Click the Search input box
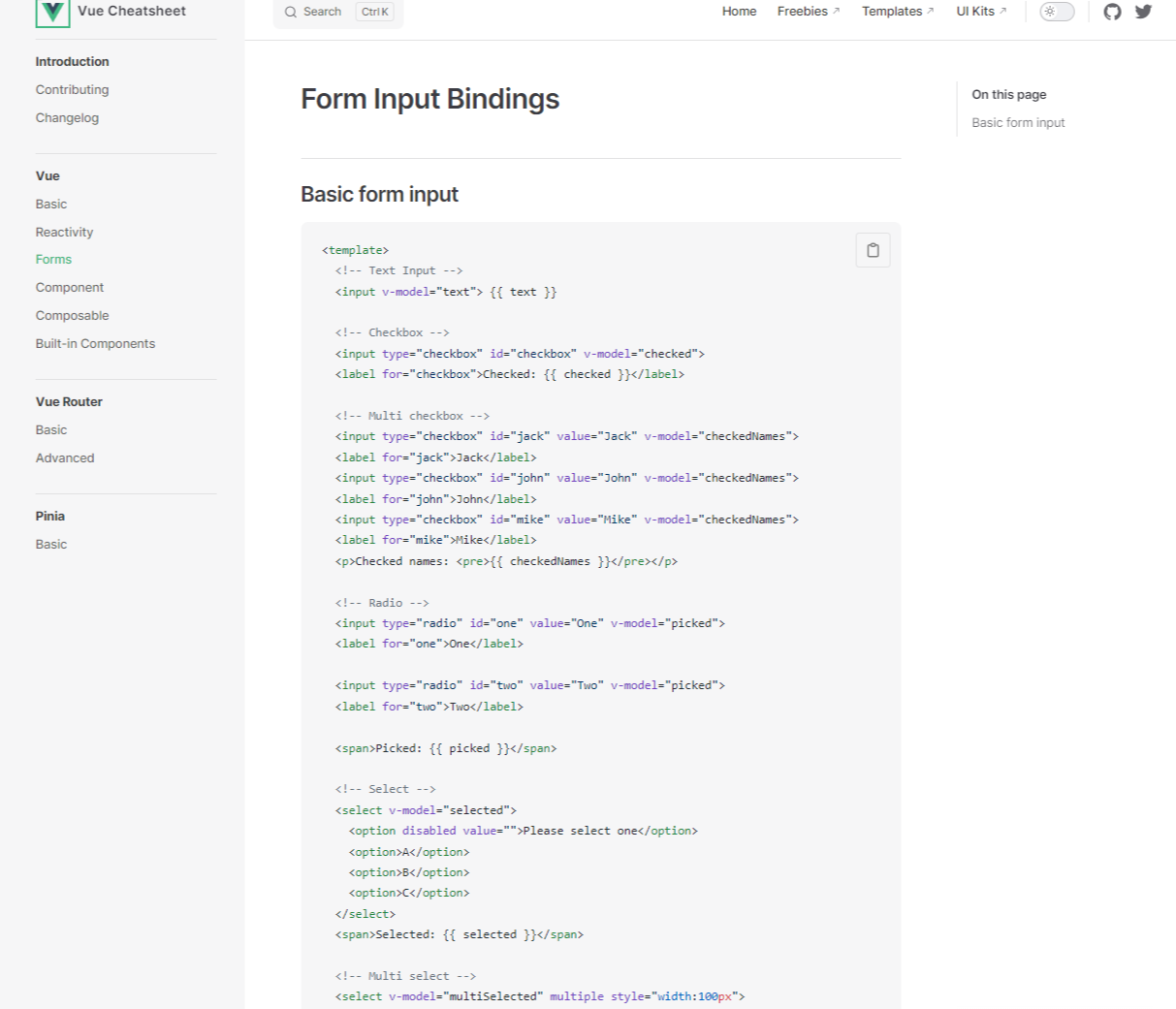This screenshot has height=1009, width=1176. pos(338,13)
